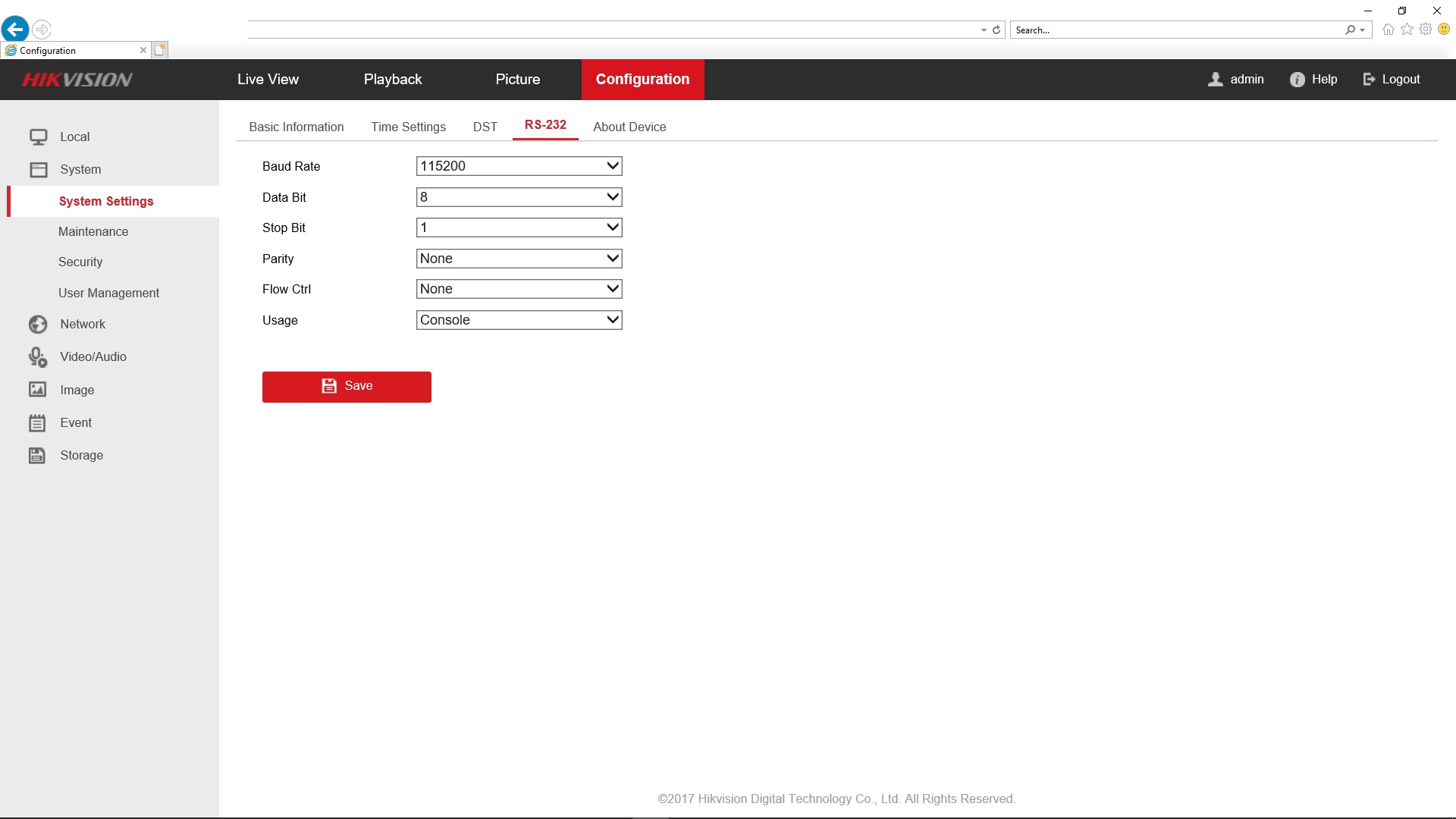Switch to the Time Settings tab

pyautogui.click(x=408, y=127)
